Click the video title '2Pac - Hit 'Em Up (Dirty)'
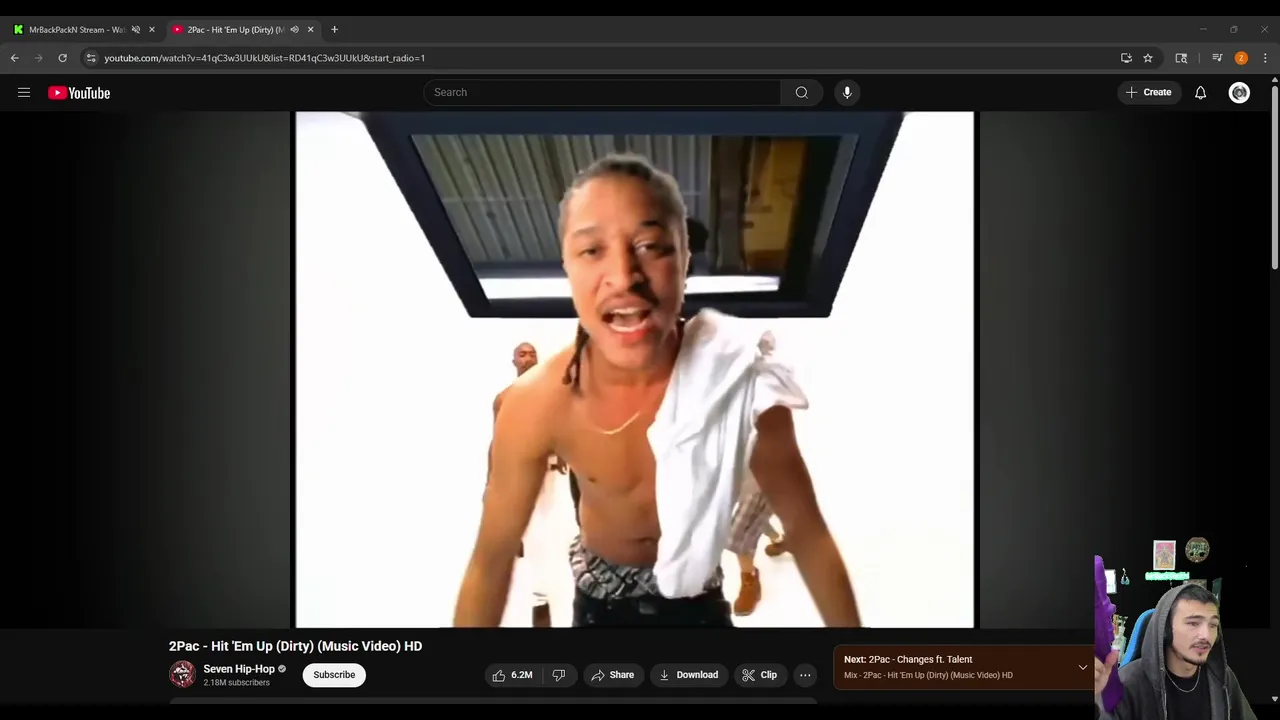1280x720 pixels. [295, 646]
